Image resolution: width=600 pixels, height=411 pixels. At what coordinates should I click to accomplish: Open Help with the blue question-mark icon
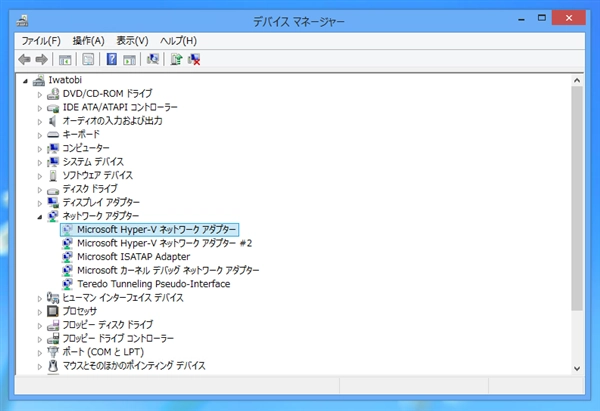[x=111, y=59]
